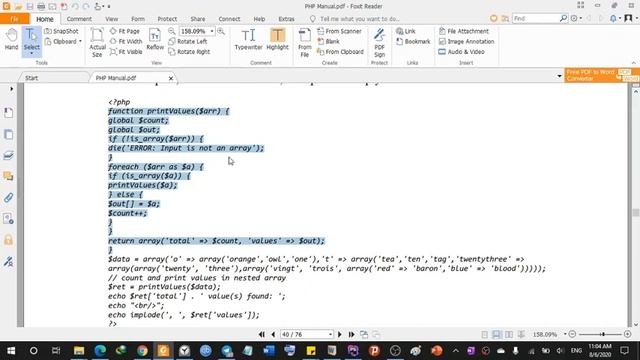Open the Form ribbon tab
This screenshot has height=360, width=640.
point(138,19)
